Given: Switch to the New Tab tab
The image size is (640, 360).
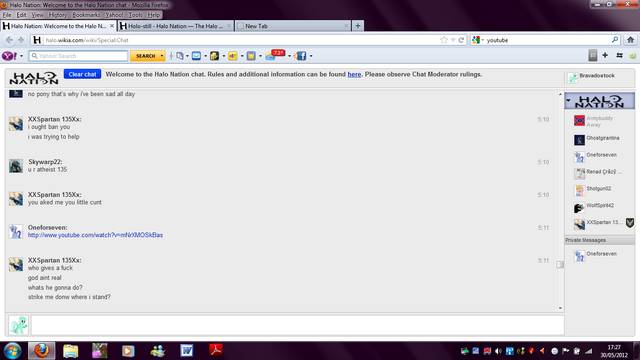Looking at the screenshot, I should pos(293,26).
